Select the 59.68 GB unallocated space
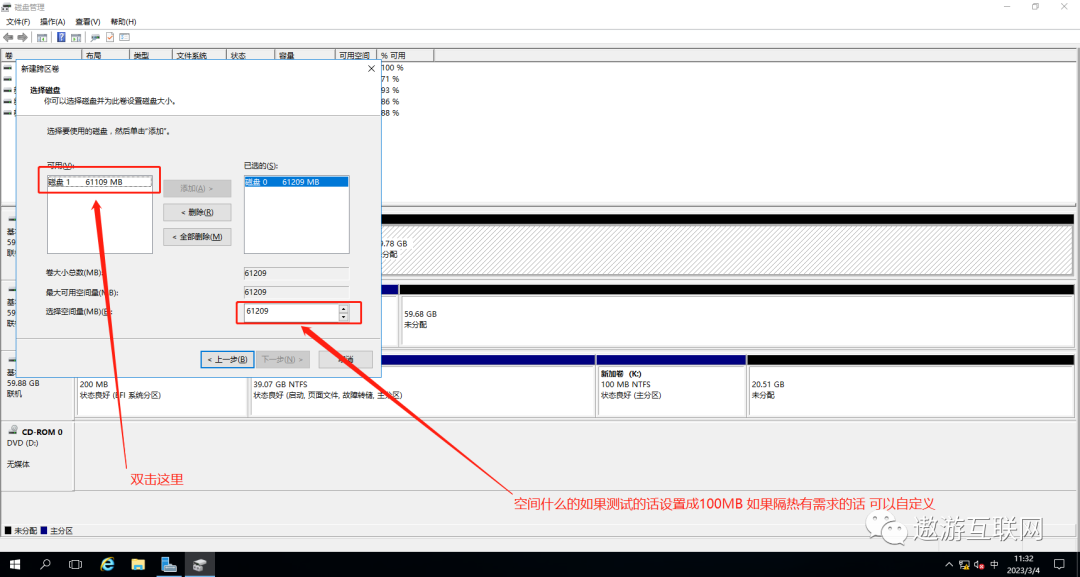Screen dimensions: 1080x577 (x=736, y=319)
